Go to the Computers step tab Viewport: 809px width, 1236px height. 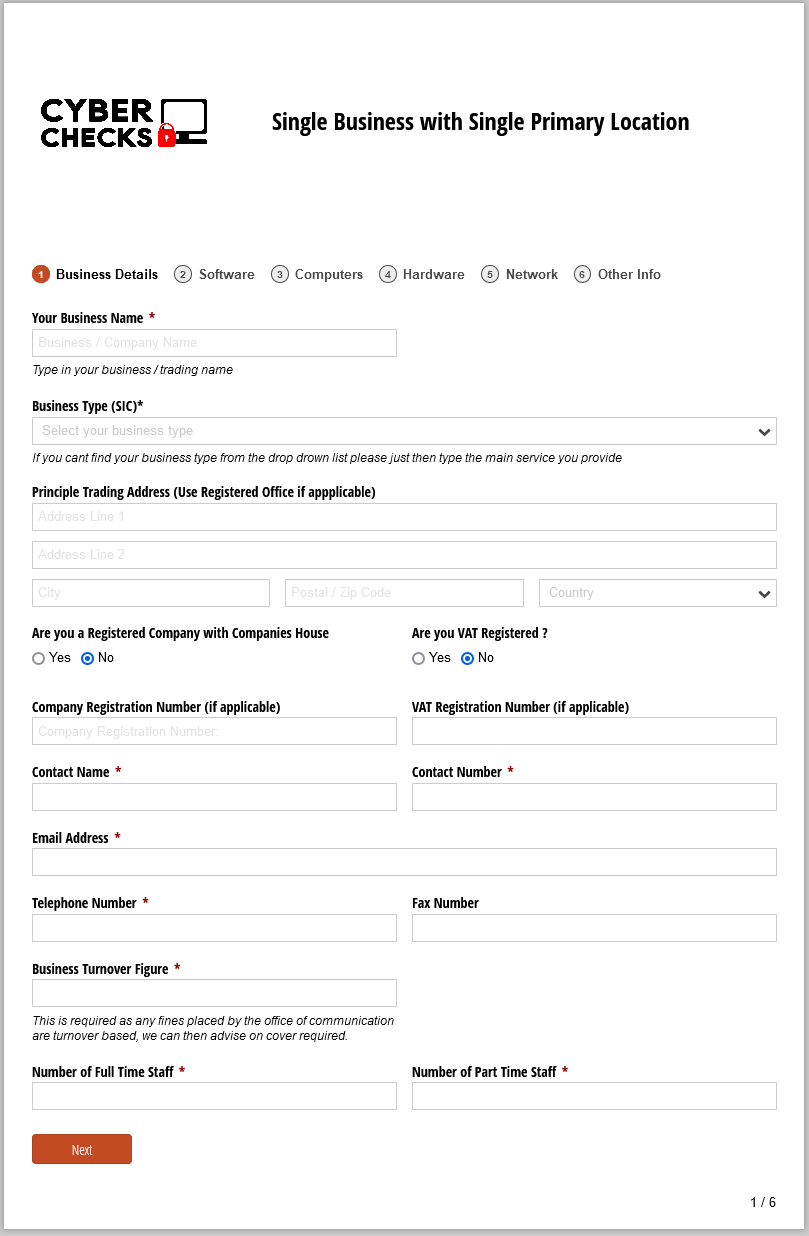click(x=317, y=274)
